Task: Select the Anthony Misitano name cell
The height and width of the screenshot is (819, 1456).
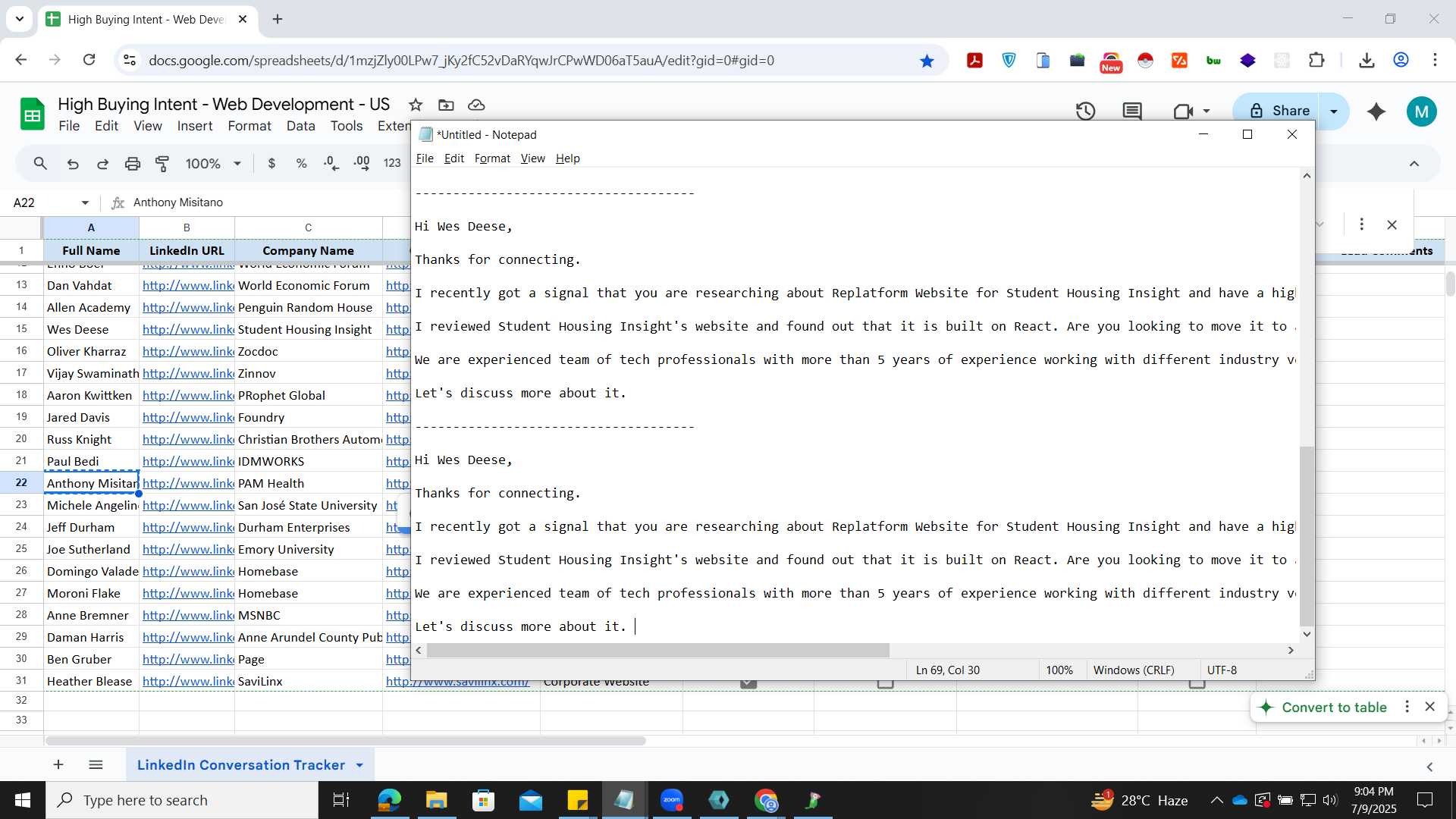Action: 91,483
